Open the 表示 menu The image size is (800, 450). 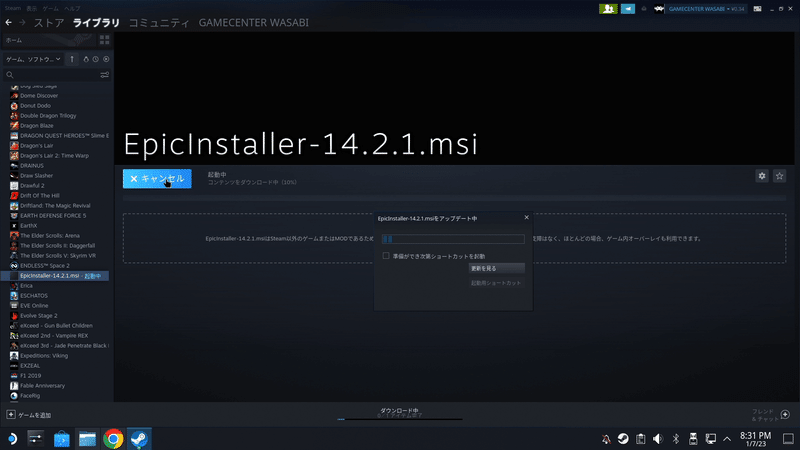[x=32, y=8]
